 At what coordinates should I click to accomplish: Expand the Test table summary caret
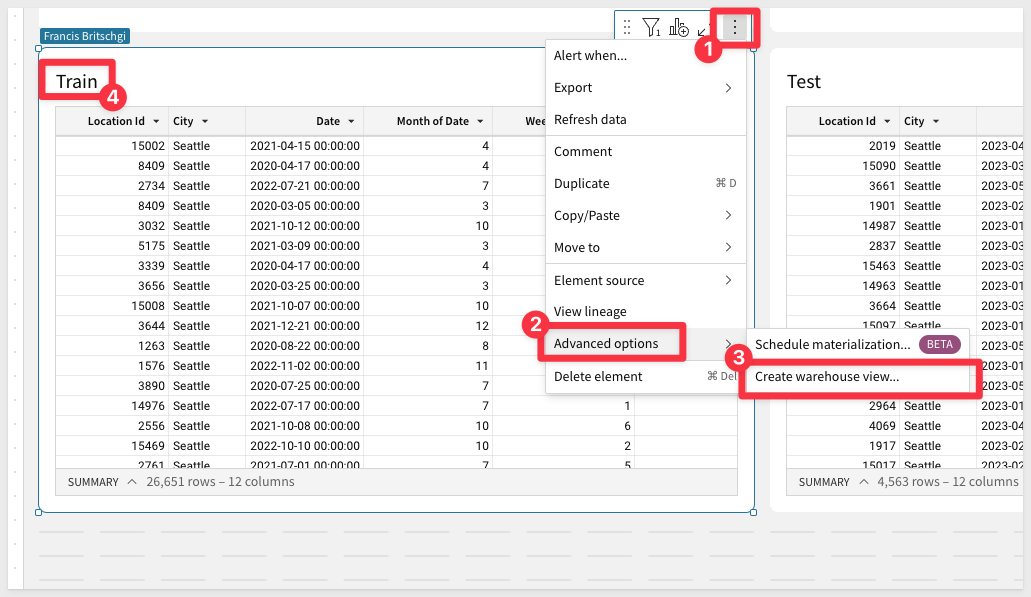(x=862, y=482)
